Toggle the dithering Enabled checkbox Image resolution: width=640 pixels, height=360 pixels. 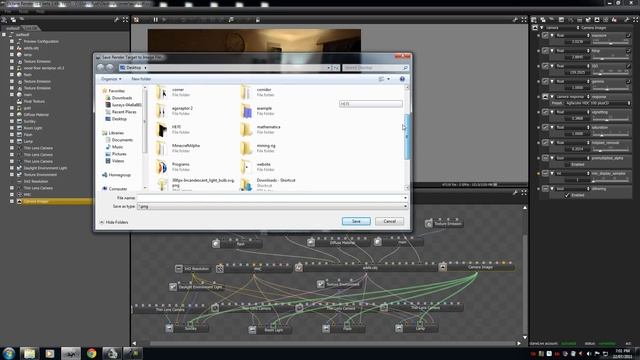point(567,196)
